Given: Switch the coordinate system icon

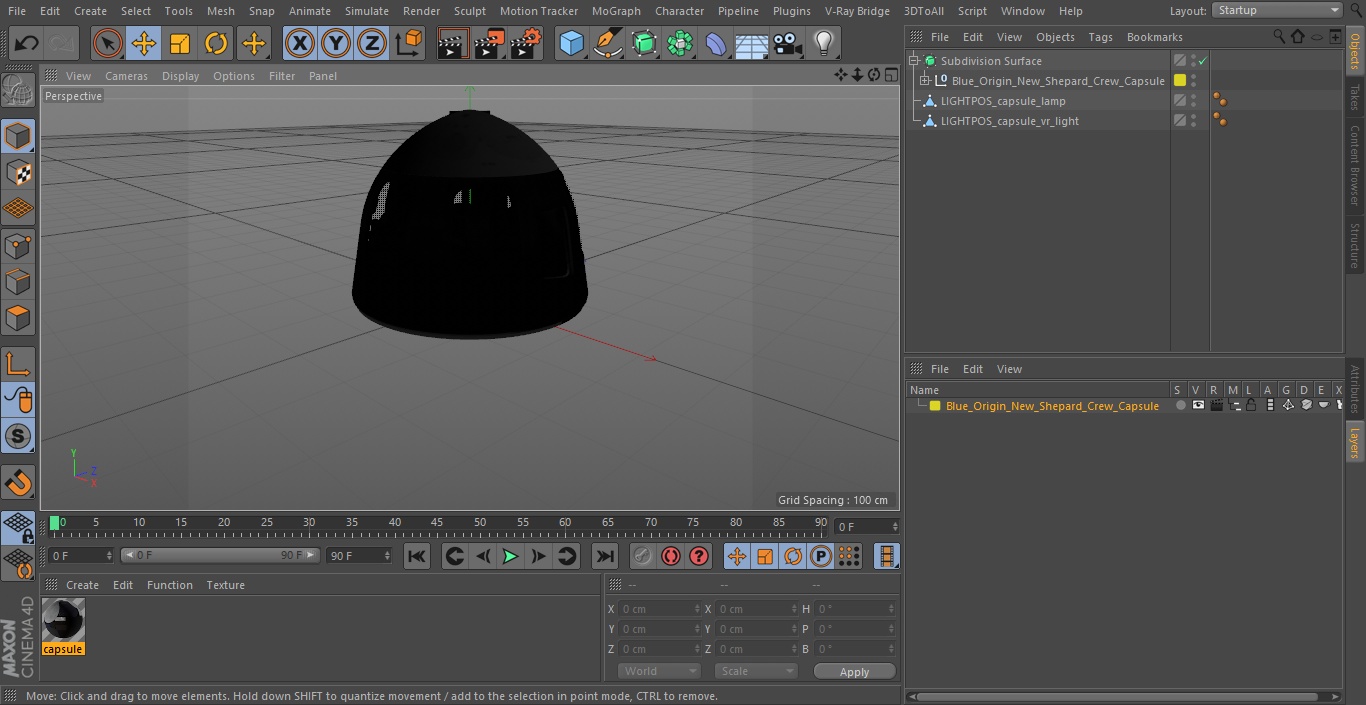Looking at the screenshot, I should [409, 43].
